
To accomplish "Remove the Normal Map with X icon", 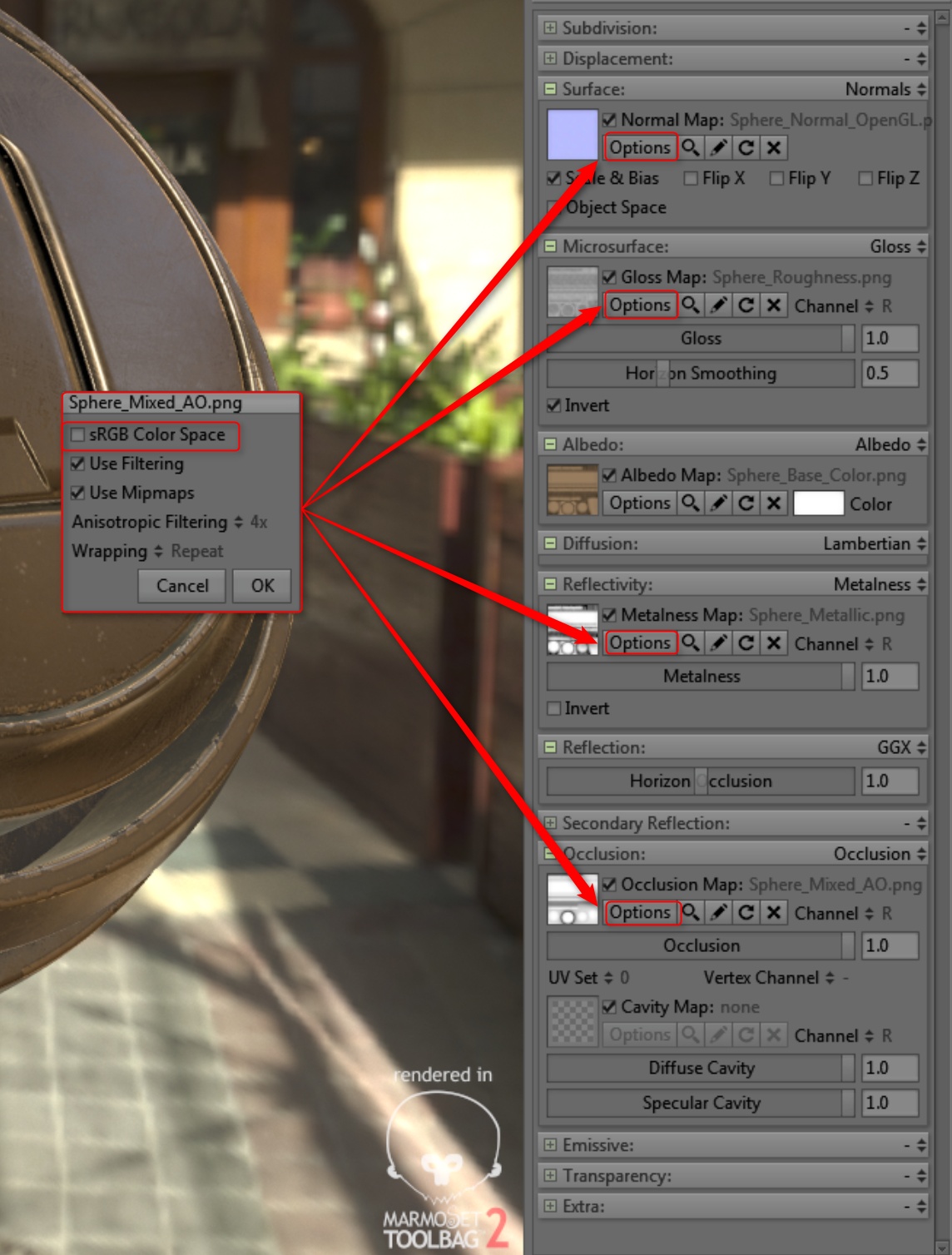I will coord(774,148).
